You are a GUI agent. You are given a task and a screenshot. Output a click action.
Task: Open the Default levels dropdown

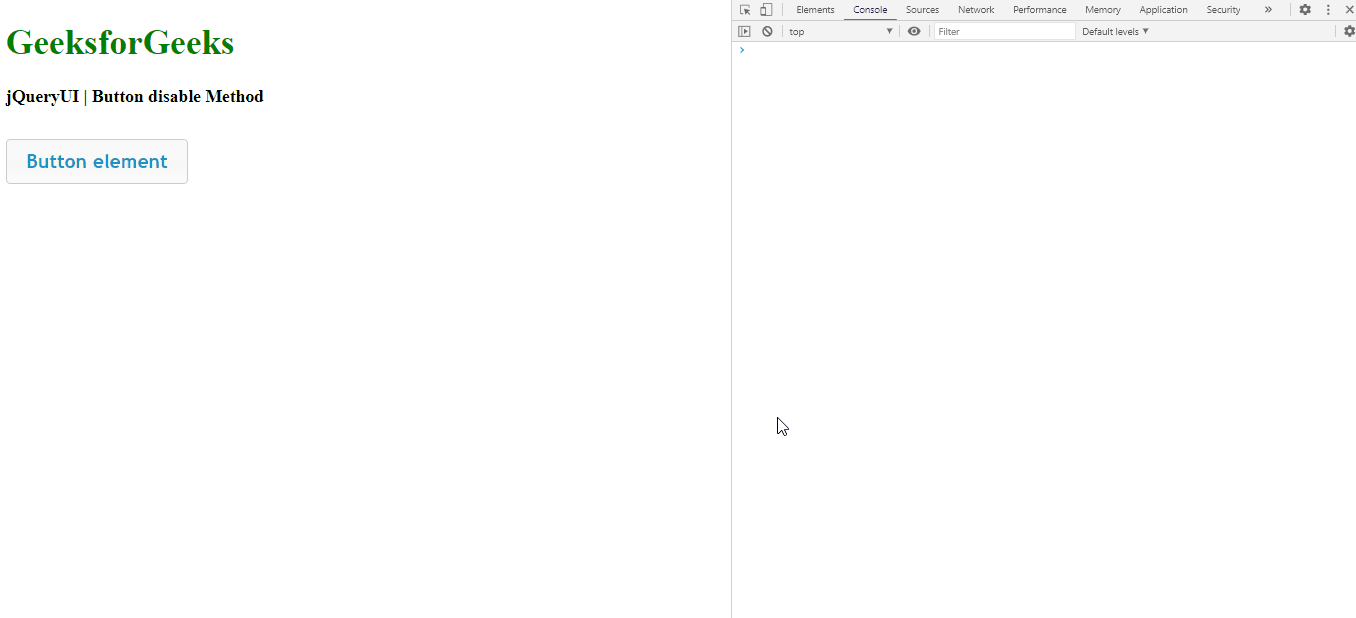tap(1114, 31)
